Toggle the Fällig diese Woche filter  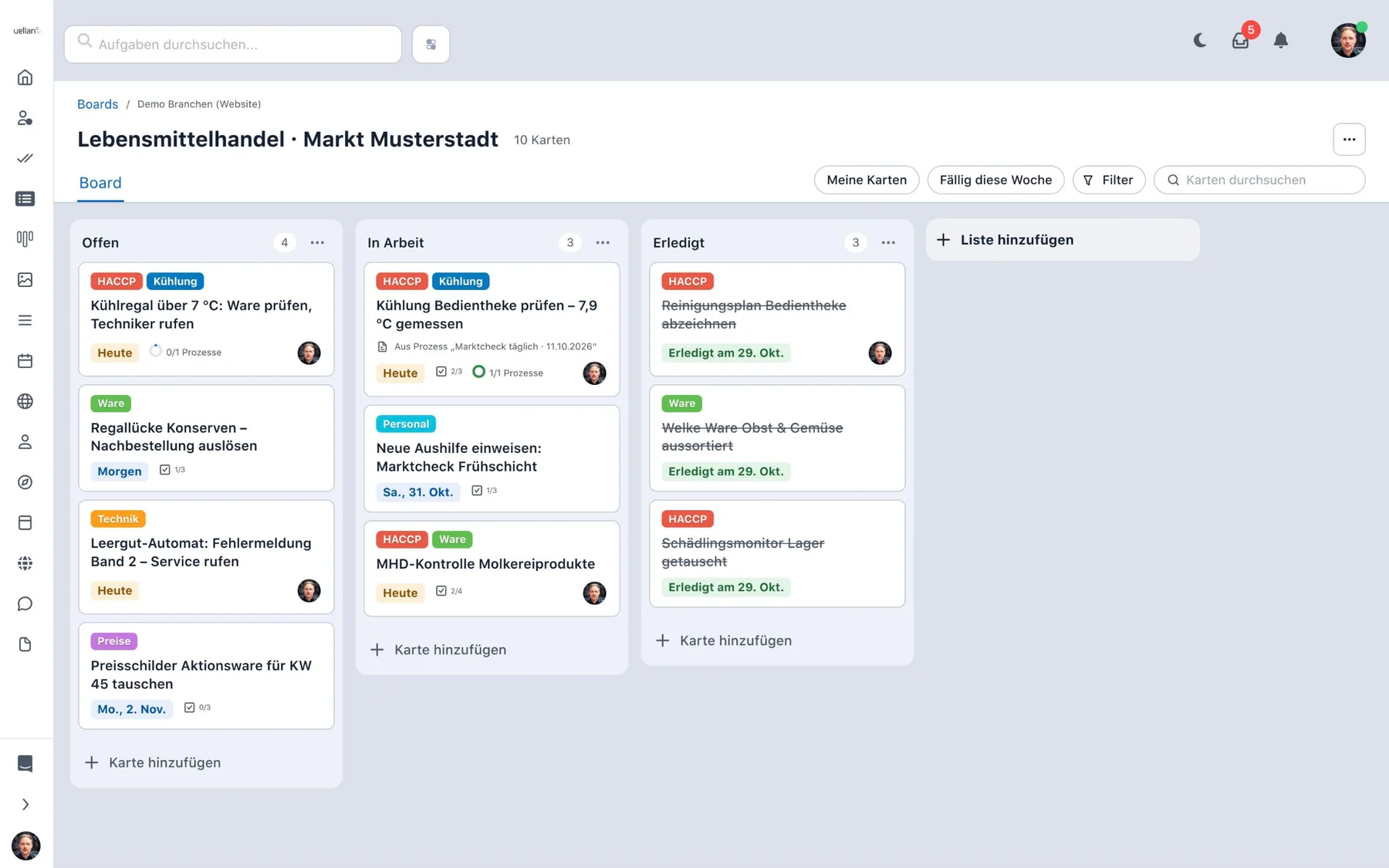click(995, 180)
